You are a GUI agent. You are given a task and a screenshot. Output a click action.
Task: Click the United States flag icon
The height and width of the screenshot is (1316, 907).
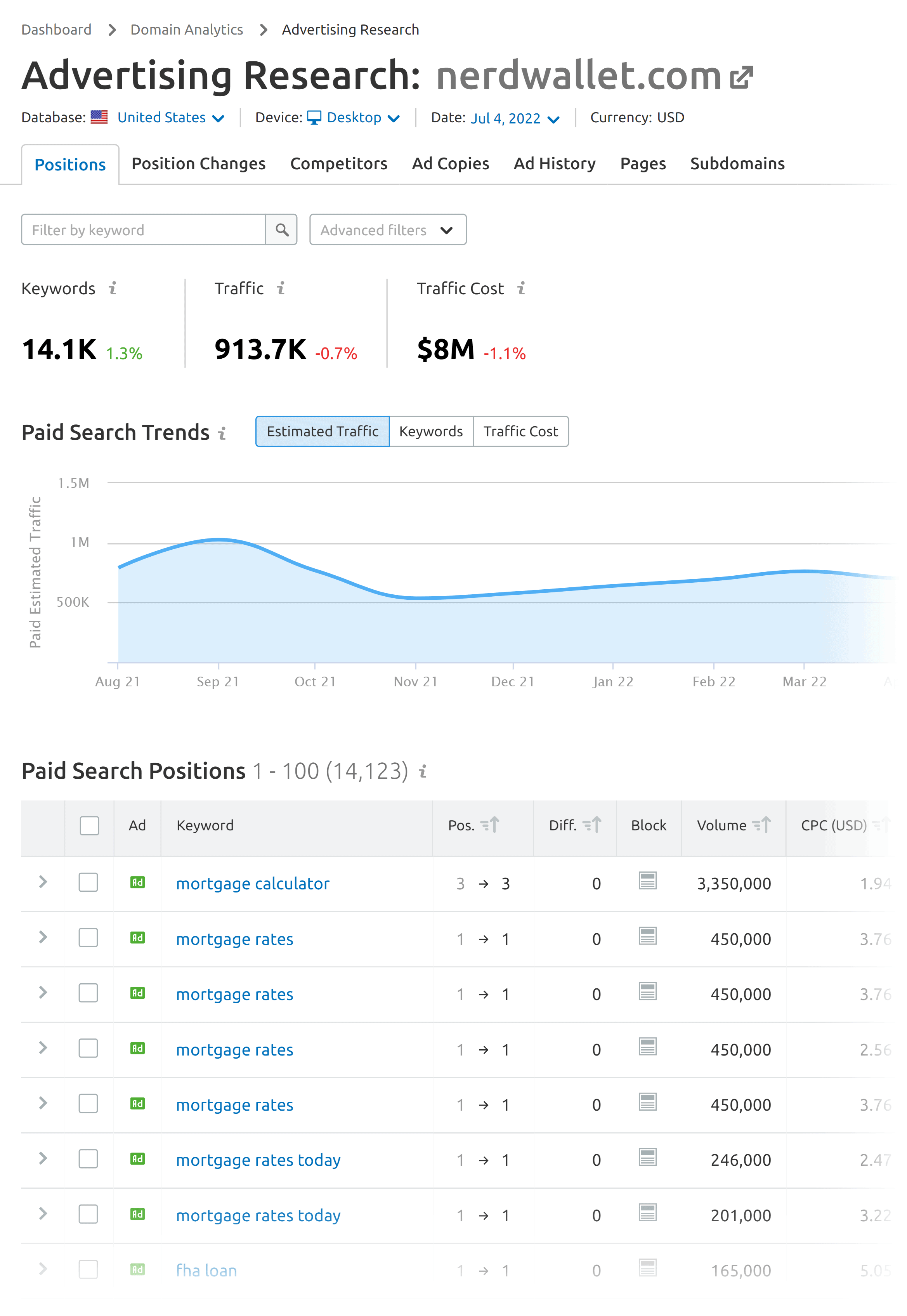tap(99, 117)
